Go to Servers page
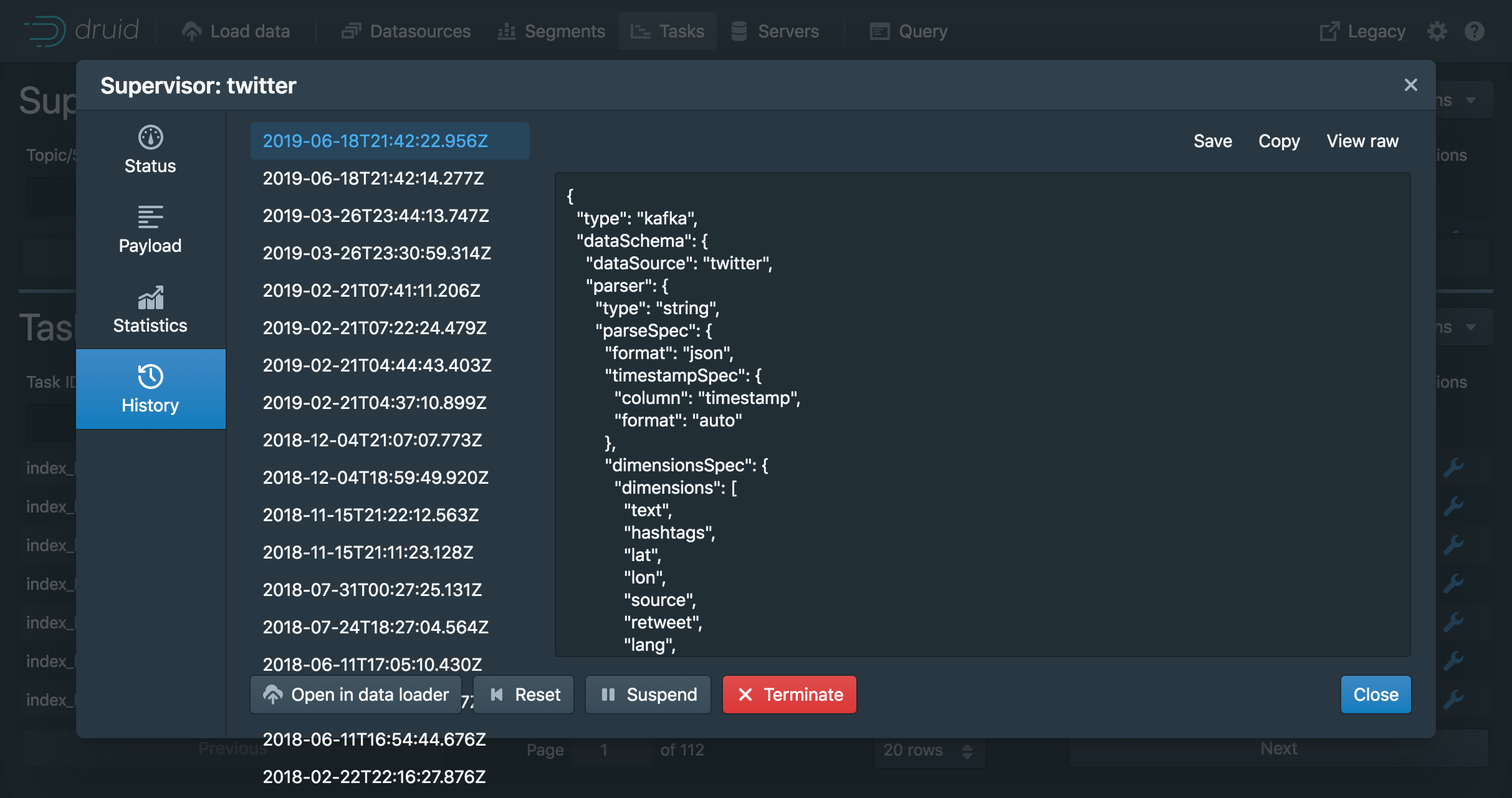The width and height of the screenshot is (1512, 798). [x=775, y=31]
